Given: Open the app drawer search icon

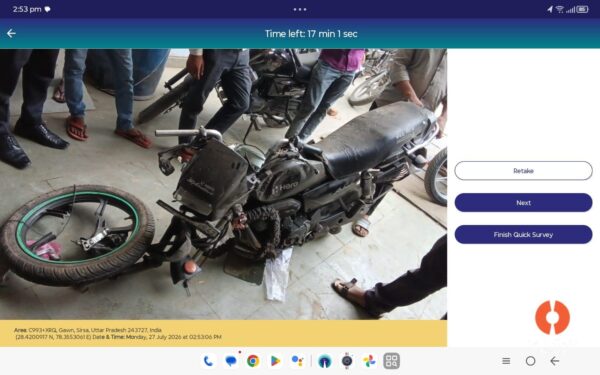Looking at the screenshot, I should point(392,361).
